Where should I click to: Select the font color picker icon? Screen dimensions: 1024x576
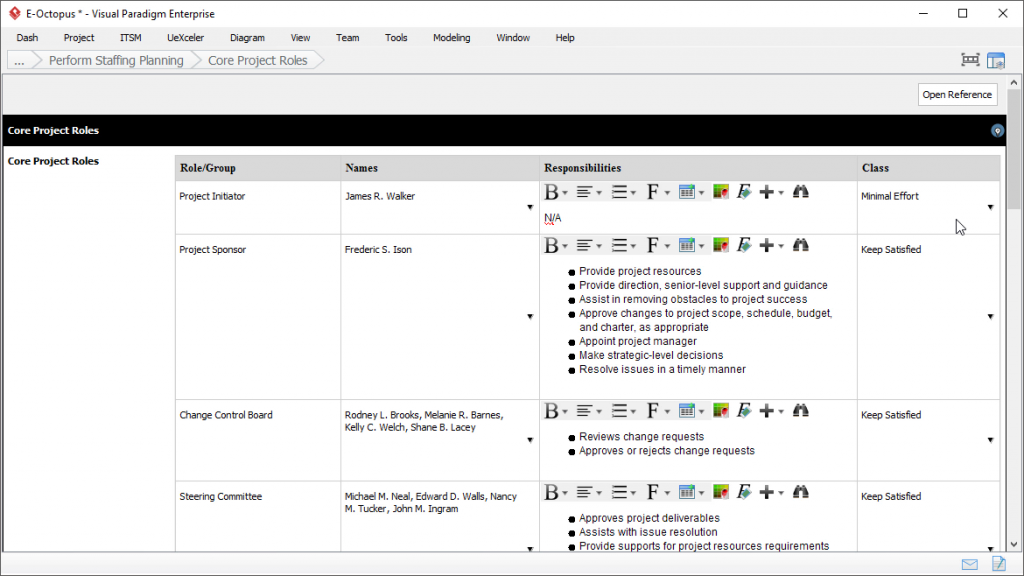tap(721, 191)
